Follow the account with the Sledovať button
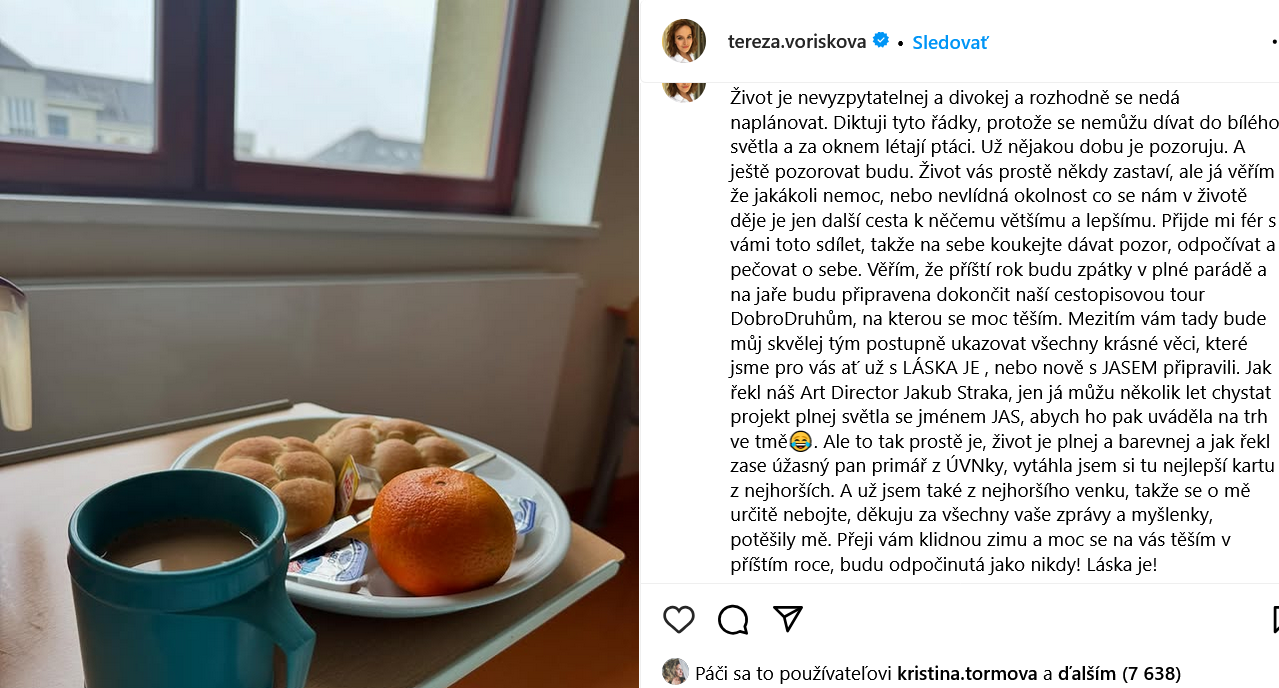1279x688 pixels. (x=950, y=42)
